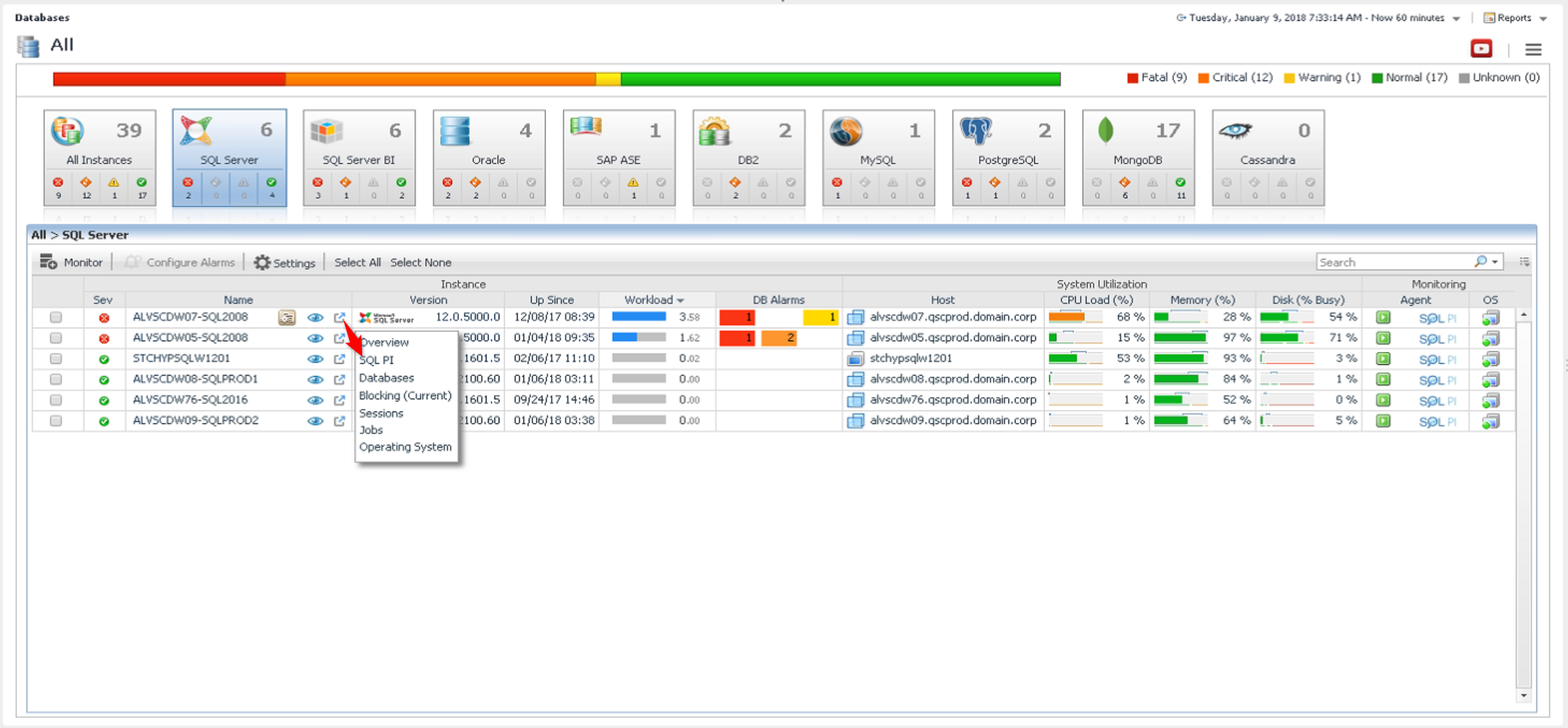Click the Select All link
The height and width of the screenshot is (728, 1568).
tap(357, 262)
